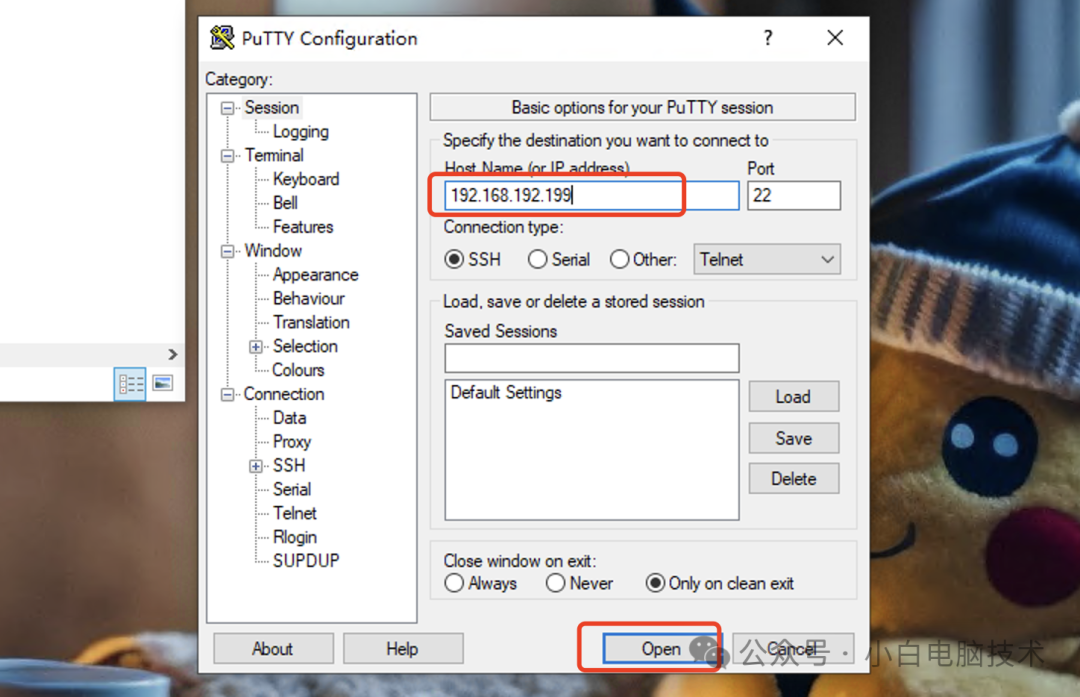The image size is (1080, 697).
Task: Click the Saved Sessions name field
Action: point(592,358)
